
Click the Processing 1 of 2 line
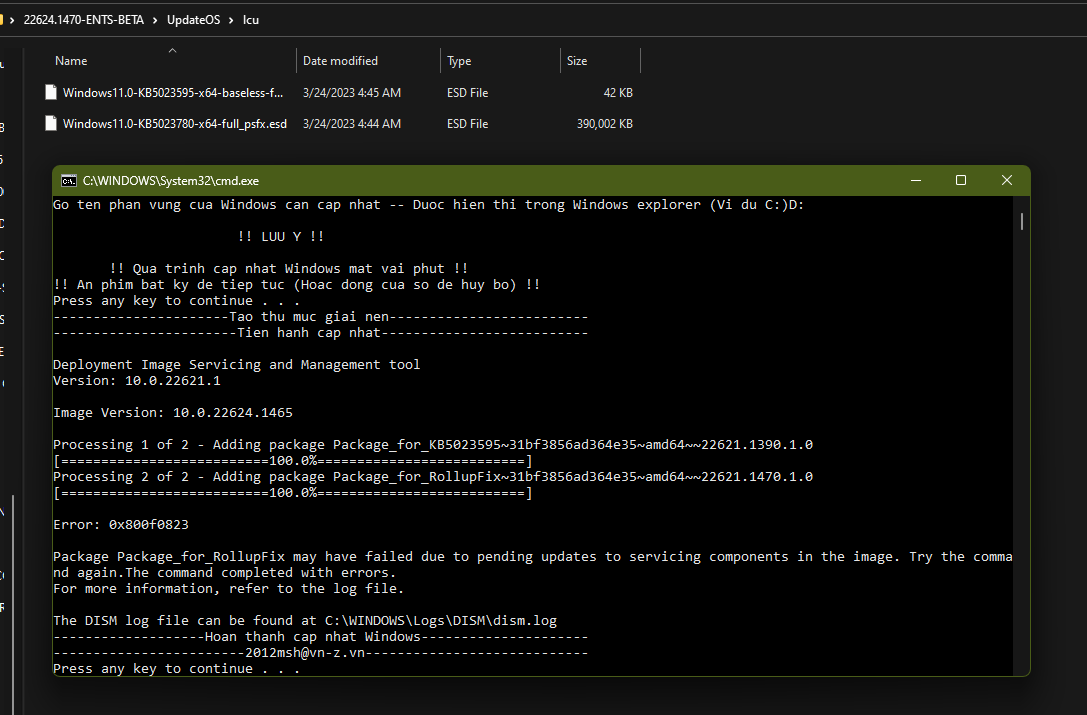433,445
